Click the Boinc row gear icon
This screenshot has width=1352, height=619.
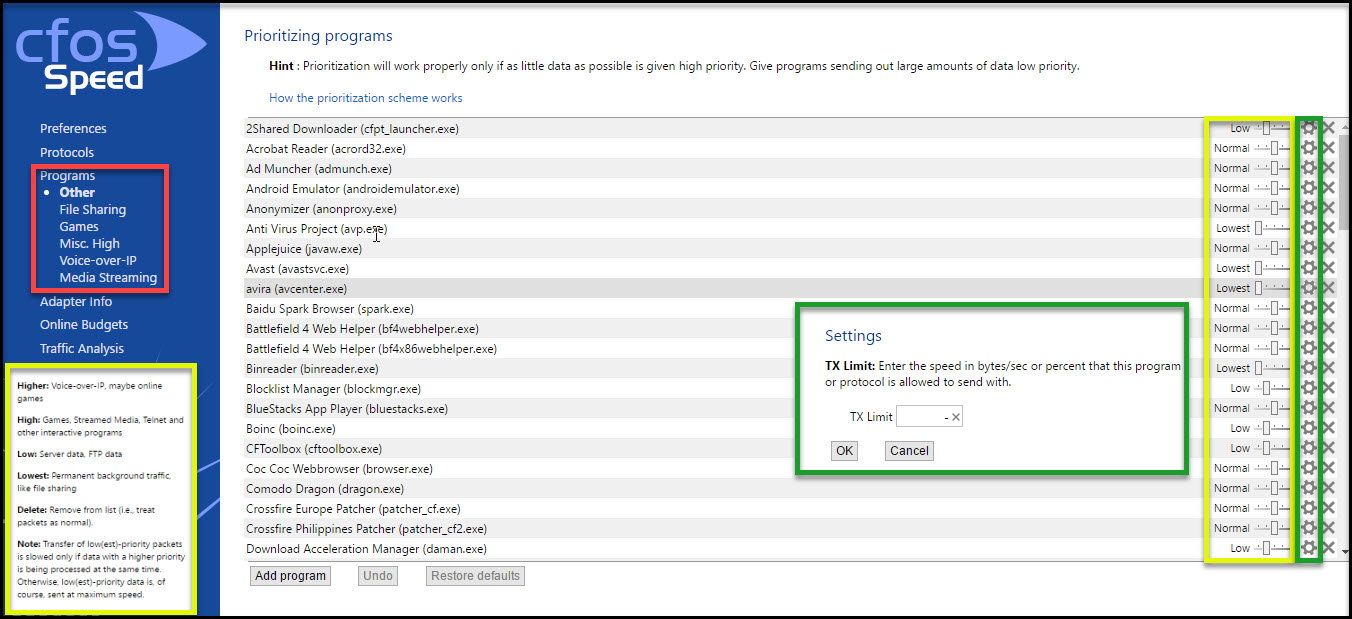pos(1308,428)
